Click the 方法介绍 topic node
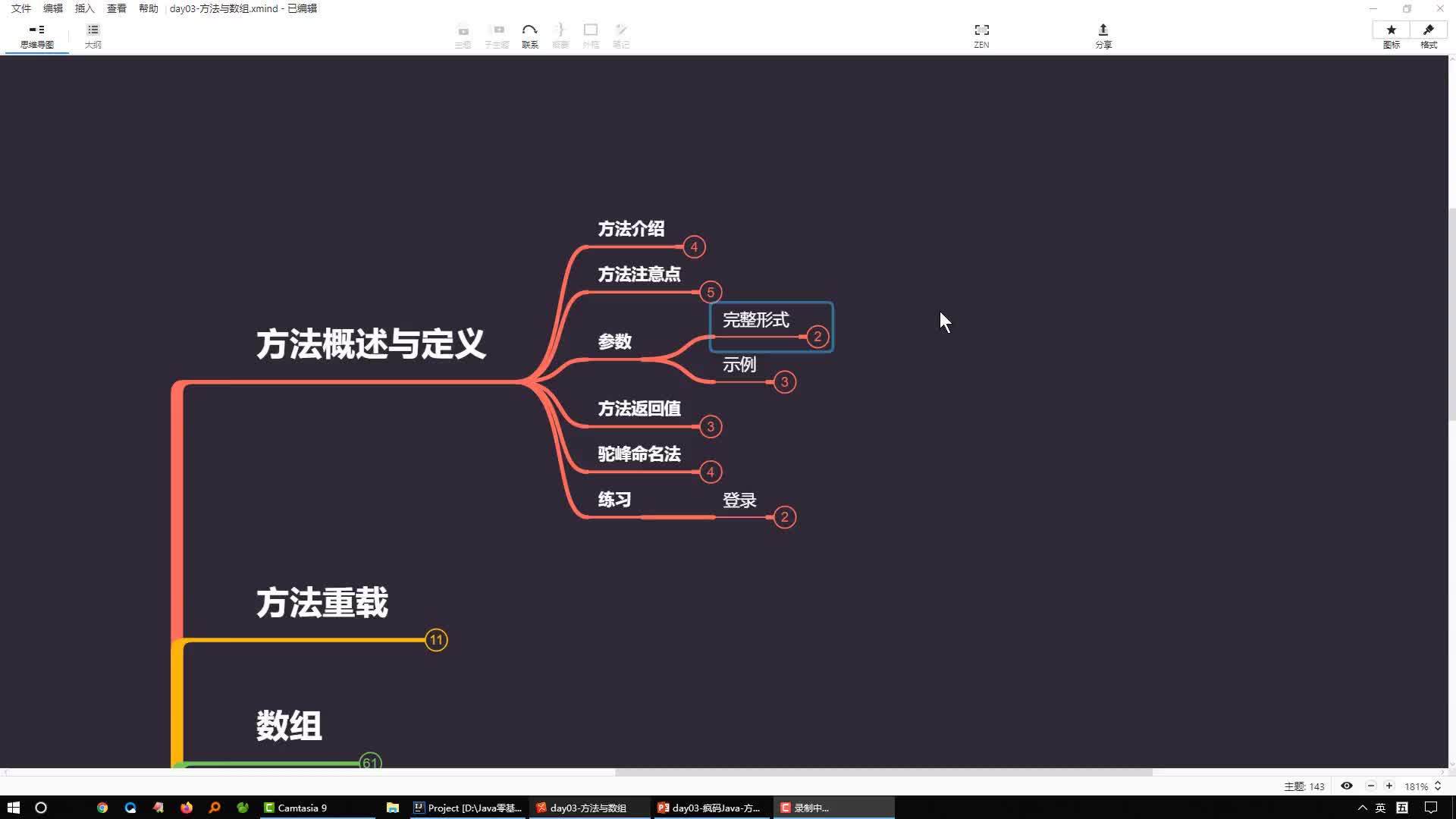 coord(631,228)
